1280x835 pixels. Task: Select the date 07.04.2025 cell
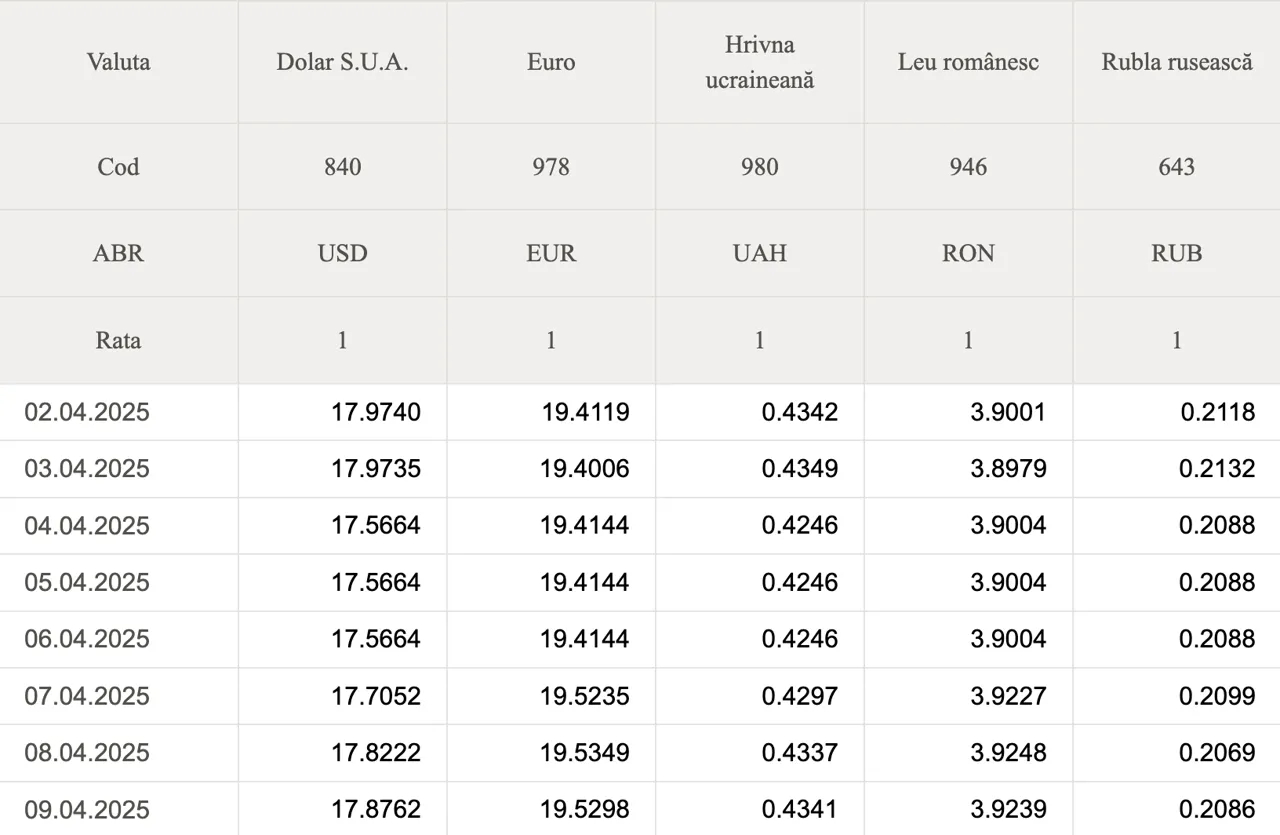[x=119, y=696]
